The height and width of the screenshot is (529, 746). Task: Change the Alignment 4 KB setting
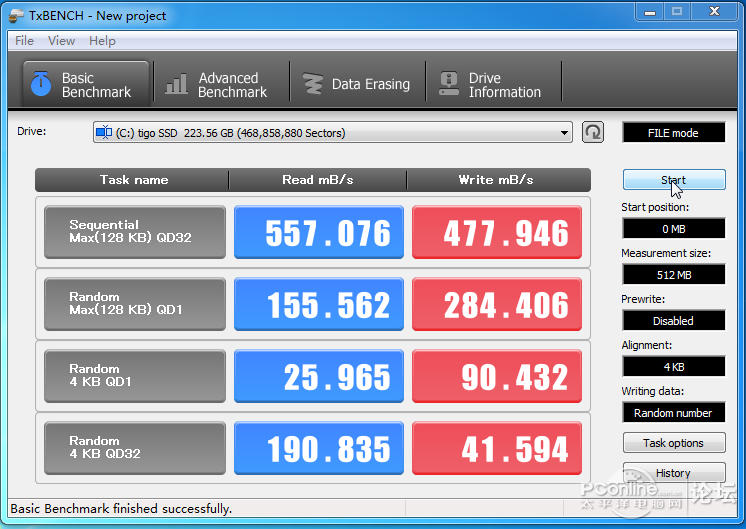point(674,367)
